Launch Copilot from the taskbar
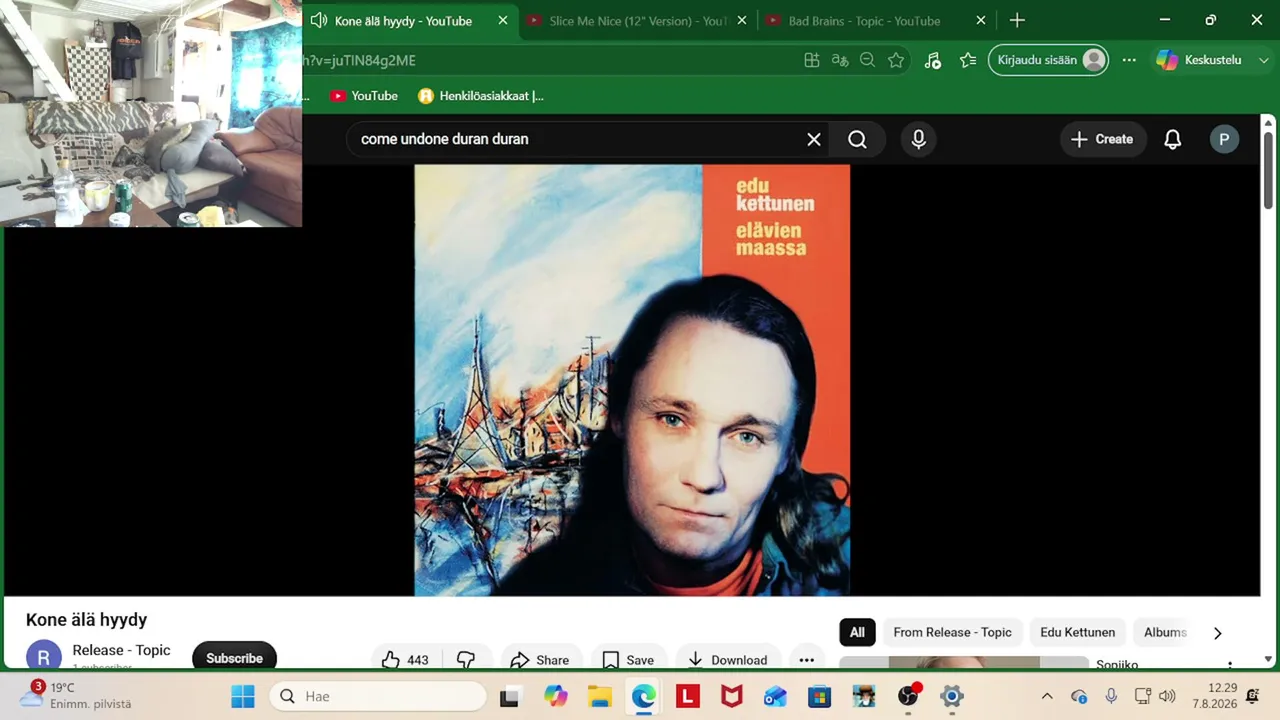Image resolution: width=1280 pixels, height=720 pixels. point(555,696)
